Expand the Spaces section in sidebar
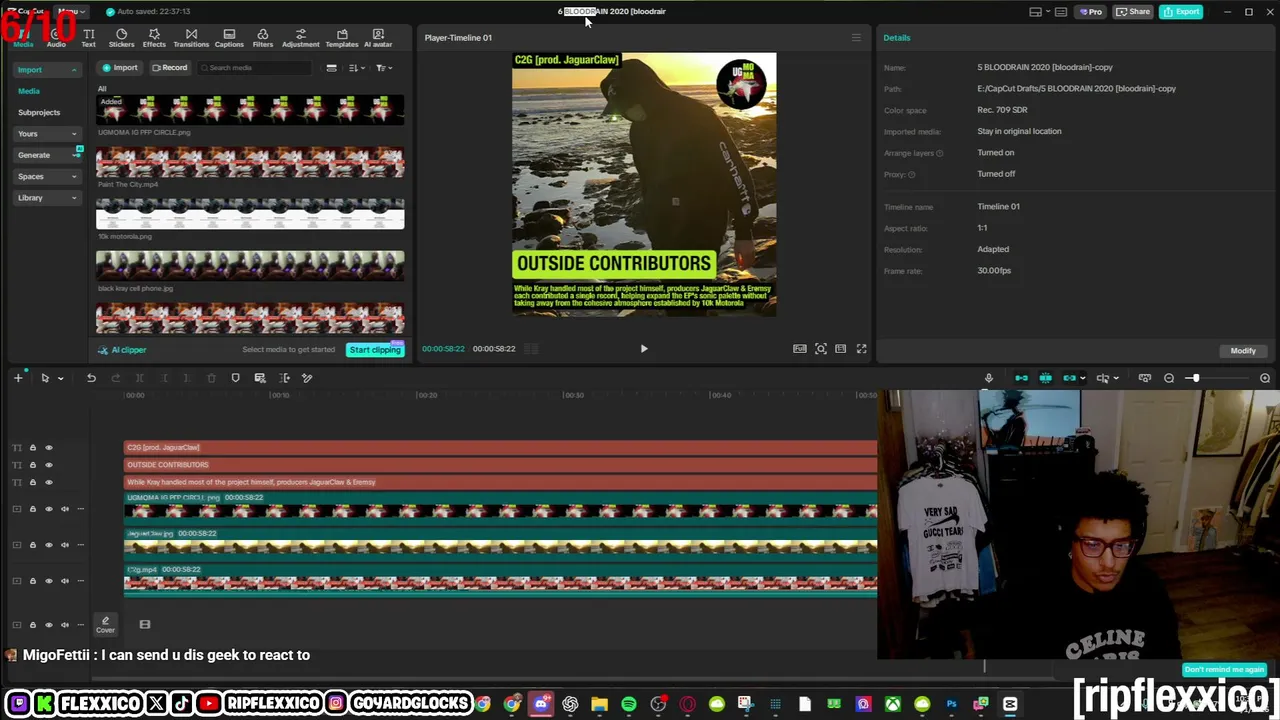The image size is (1280, 720). point(46,177)
